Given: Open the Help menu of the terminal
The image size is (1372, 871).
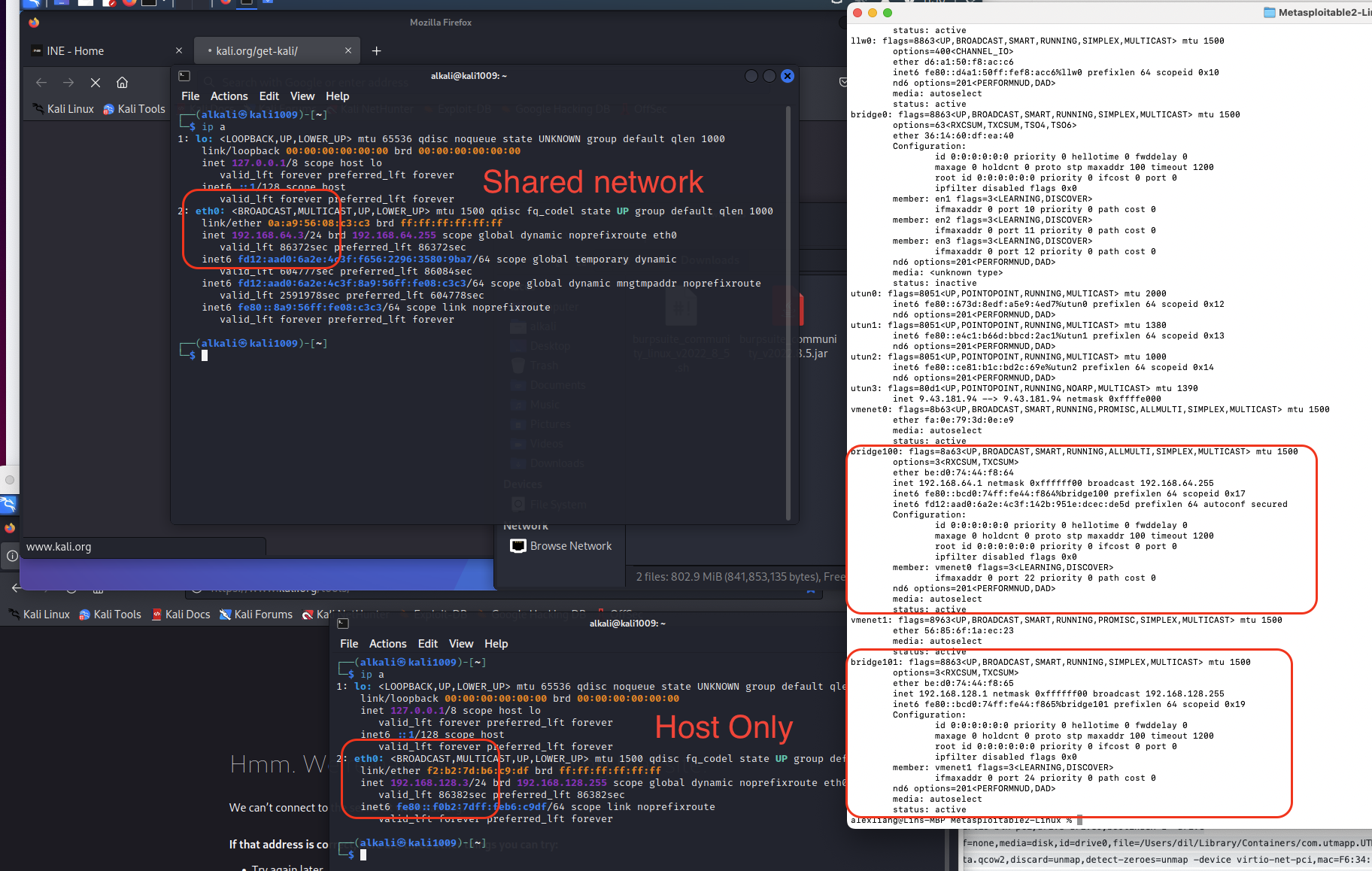Looking at the screenshot, I should click(x=337, y=96).
